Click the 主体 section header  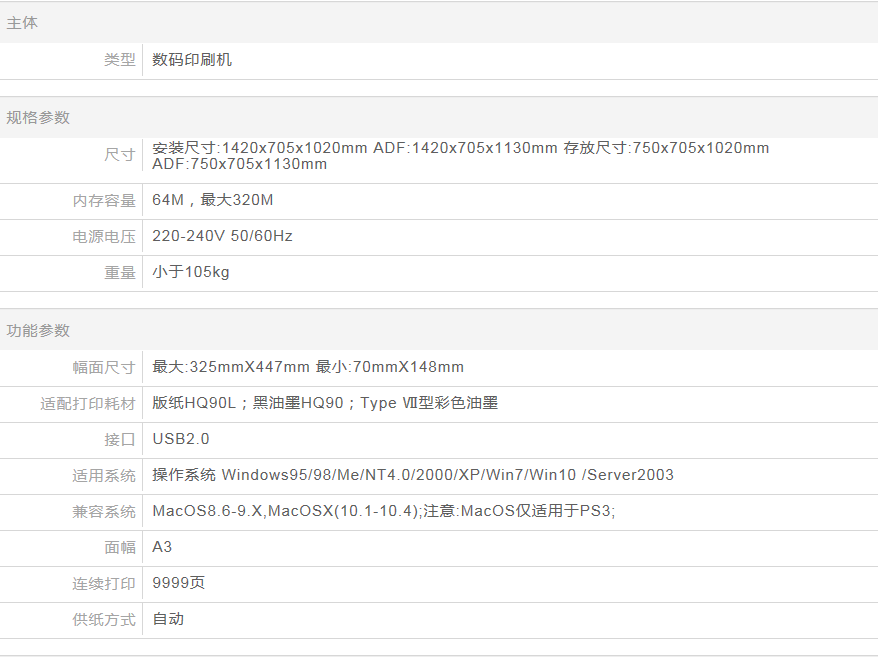[23, 23]
